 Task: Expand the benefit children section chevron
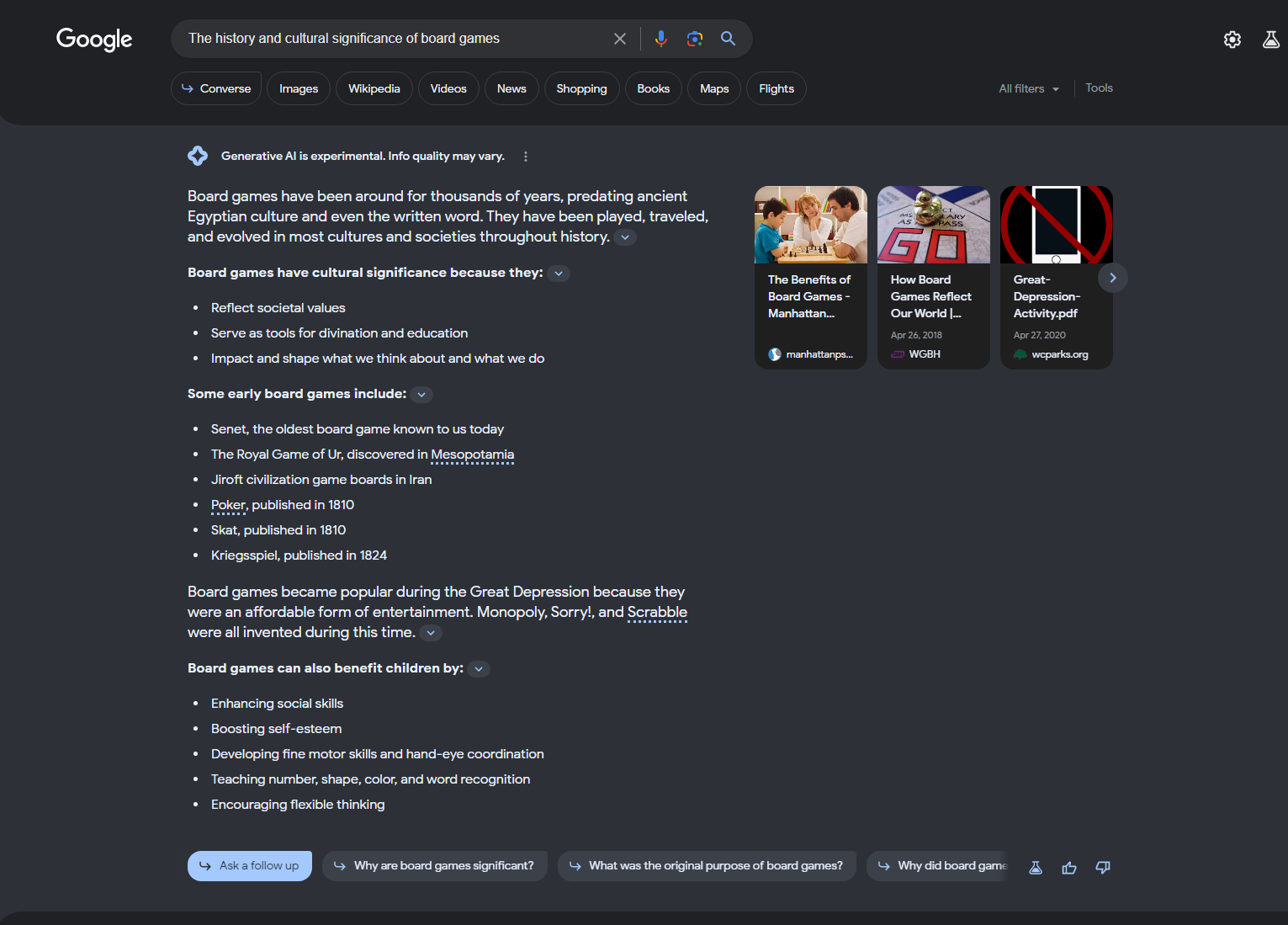(479, 669)
